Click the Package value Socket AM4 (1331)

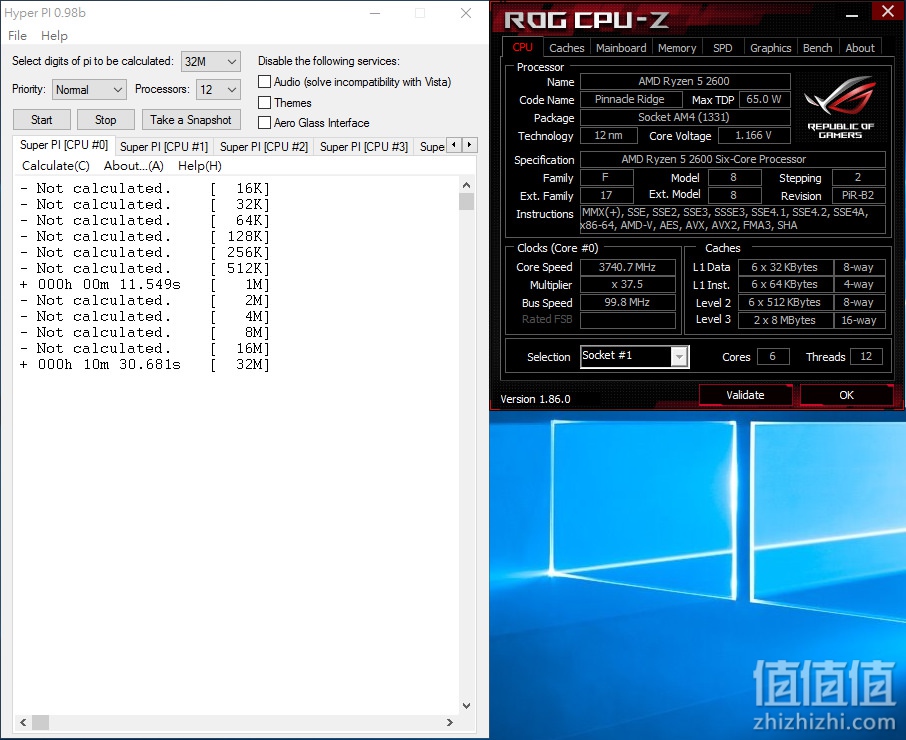[685, 117]
